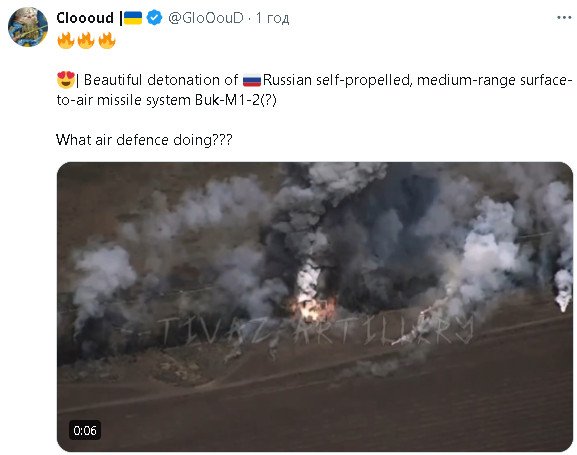Click the 0:06 video duration badge

(85, 430)
